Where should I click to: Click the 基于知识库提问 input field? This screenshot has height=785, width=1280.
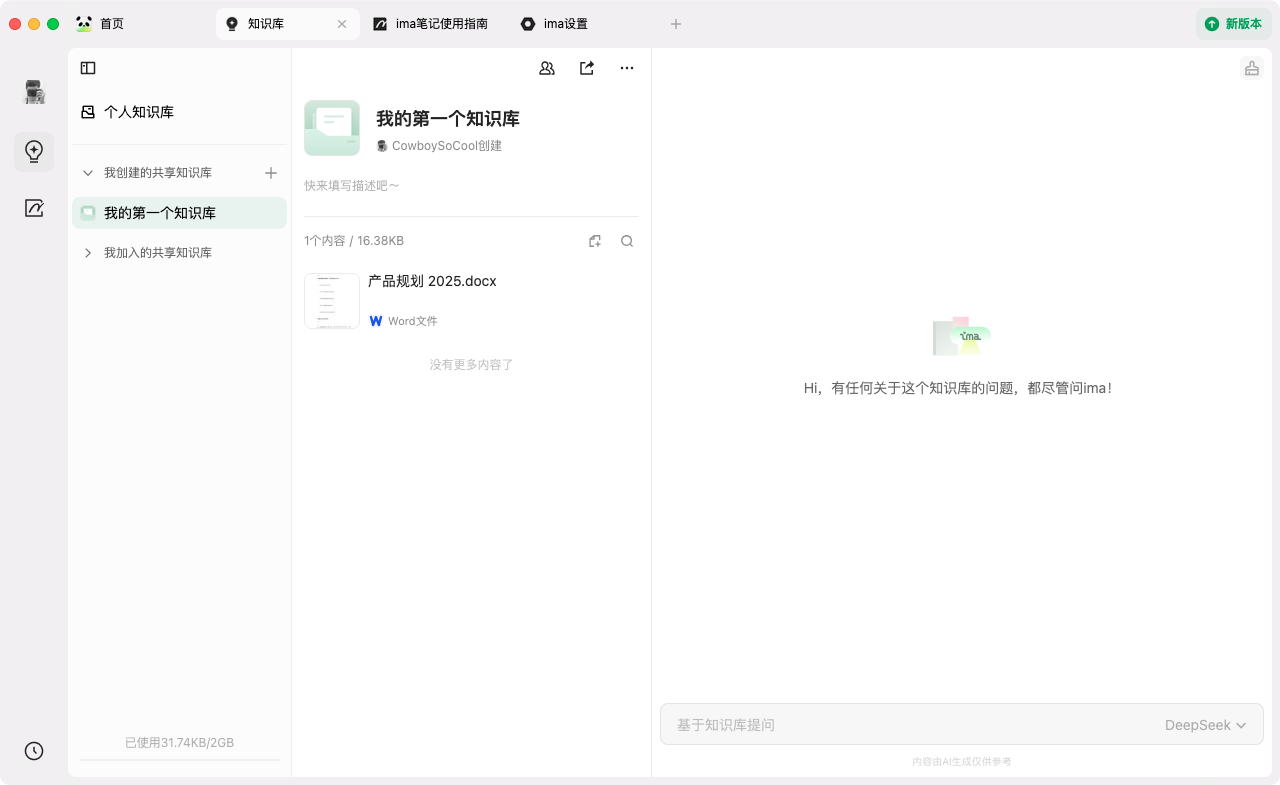(900, 725)
